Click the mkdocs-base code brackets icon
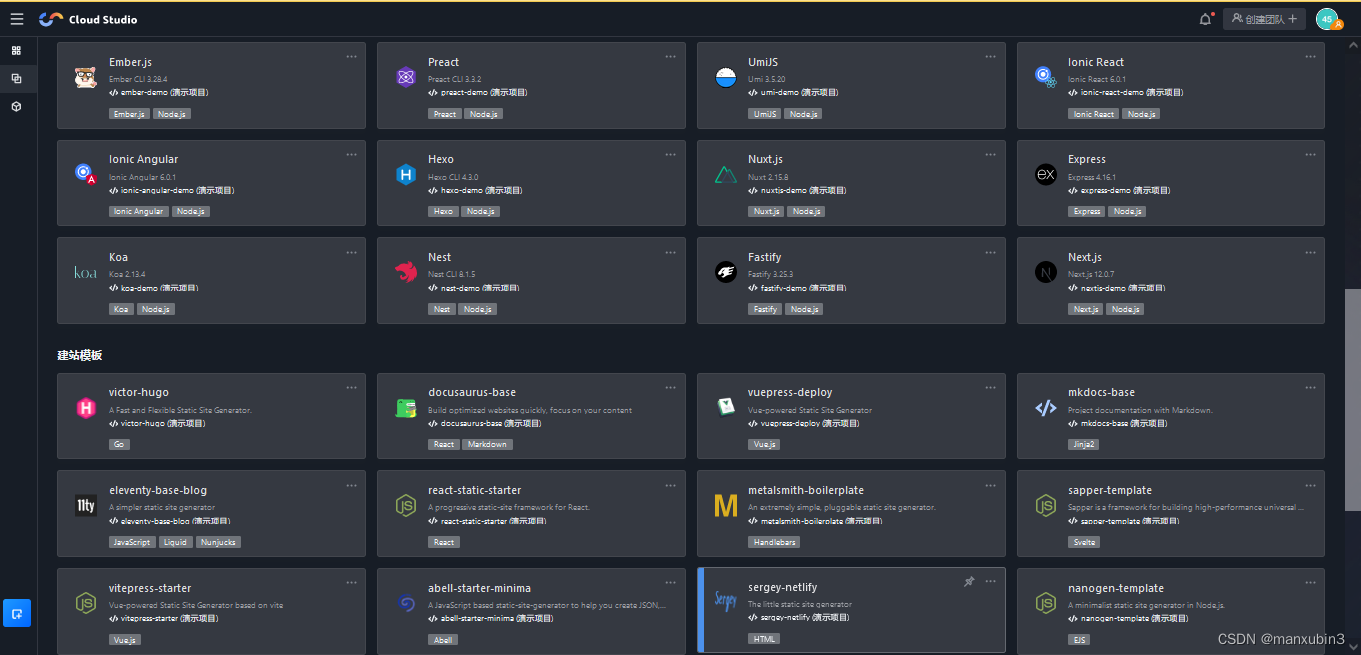1361x655 pixels. (x=1045, y=408)
